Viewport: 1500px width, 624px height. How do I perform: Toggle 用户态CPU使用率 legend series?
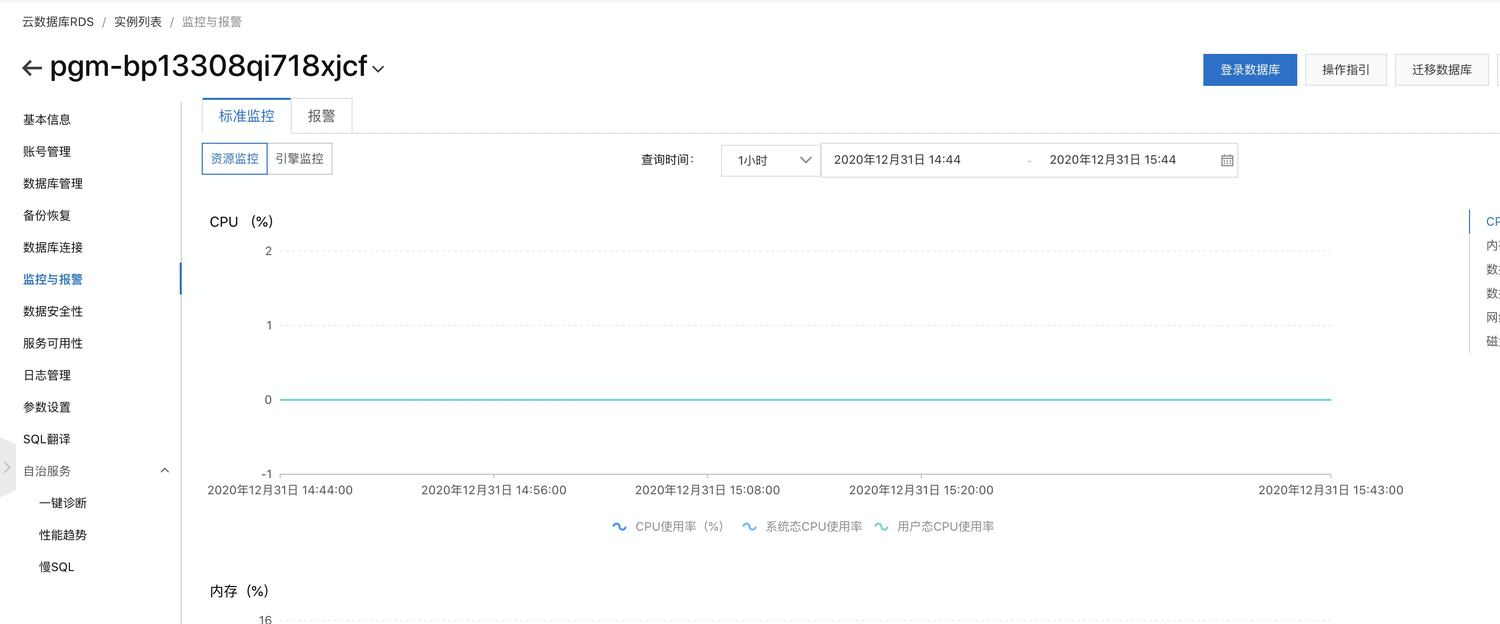pyautogui.click(x=934, y=527)
